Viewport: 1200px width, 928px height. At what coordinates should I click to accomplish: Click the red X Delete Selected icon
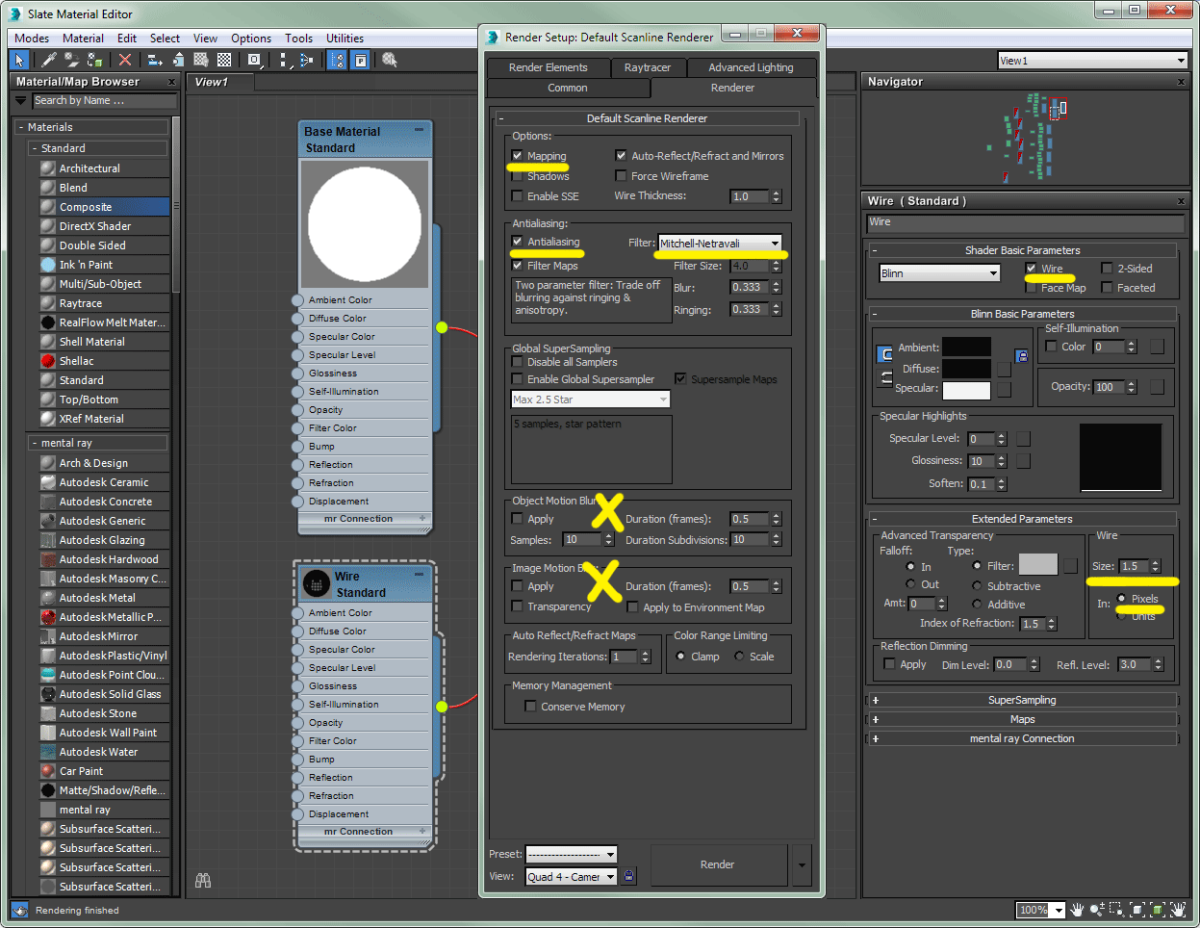pyautogui.click(x=125, y=62)
